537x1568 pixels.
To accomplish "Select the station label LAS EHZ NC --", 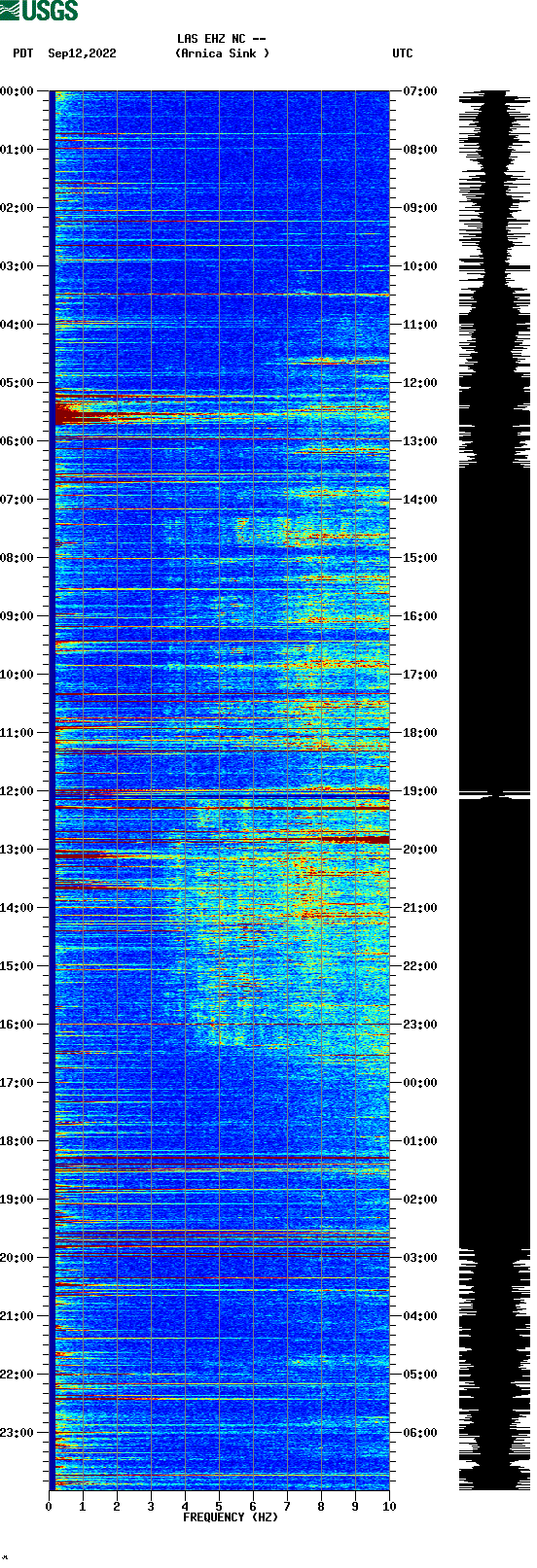I will [x=222, y=39].
